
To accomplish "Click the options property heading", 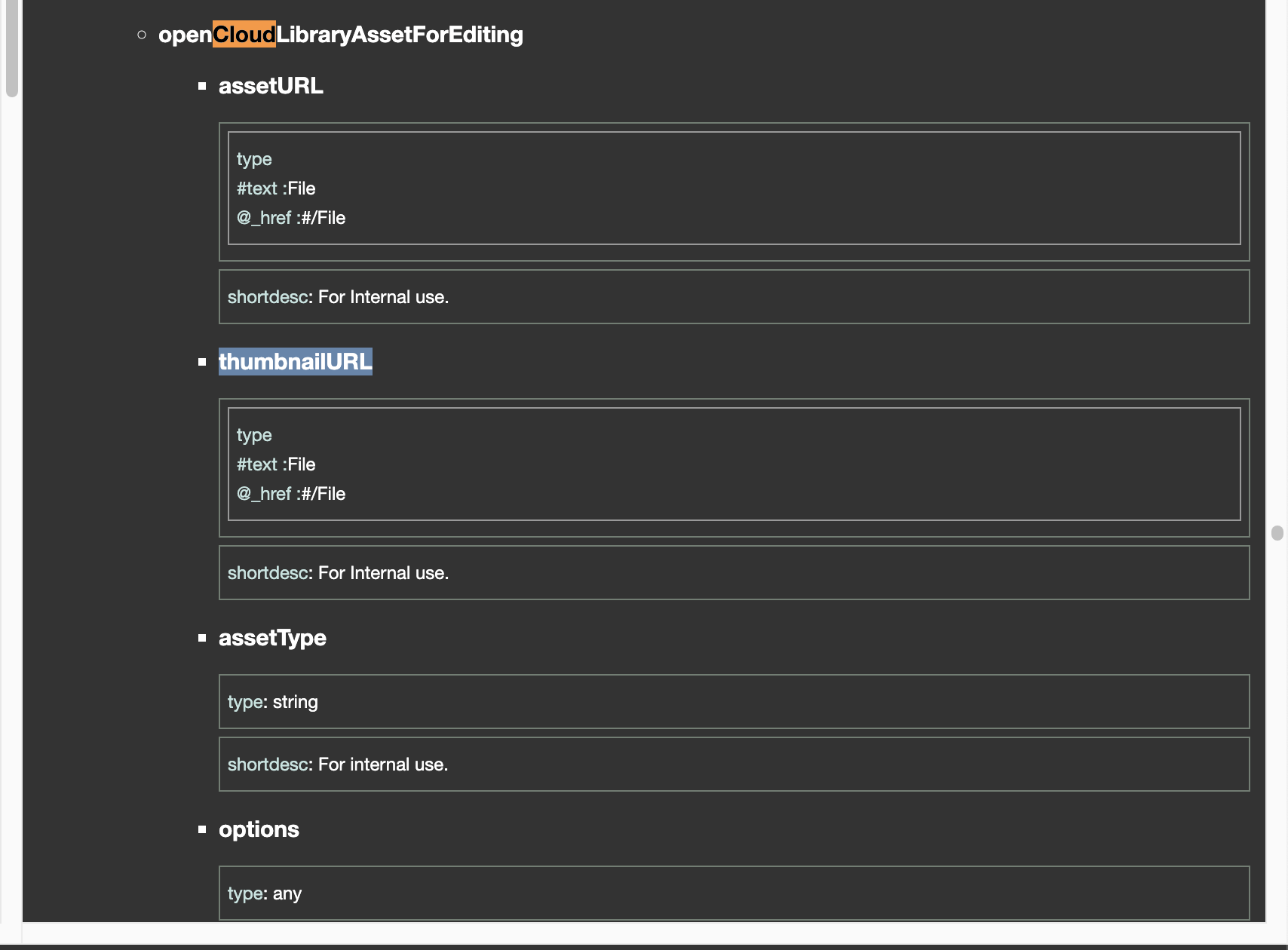I will coord(259,829).
